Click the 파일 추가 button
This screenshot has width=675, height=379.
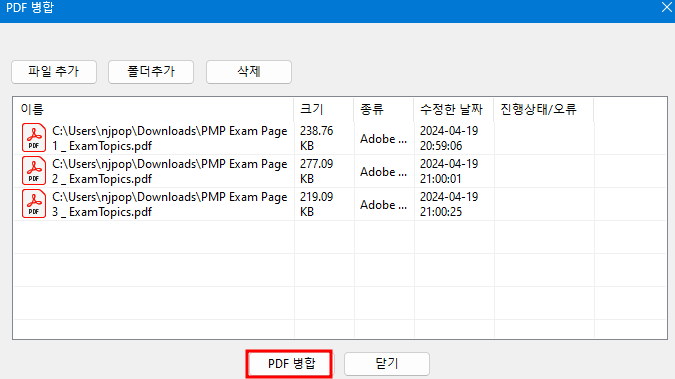pyautogui.click(x=54, y=71)
